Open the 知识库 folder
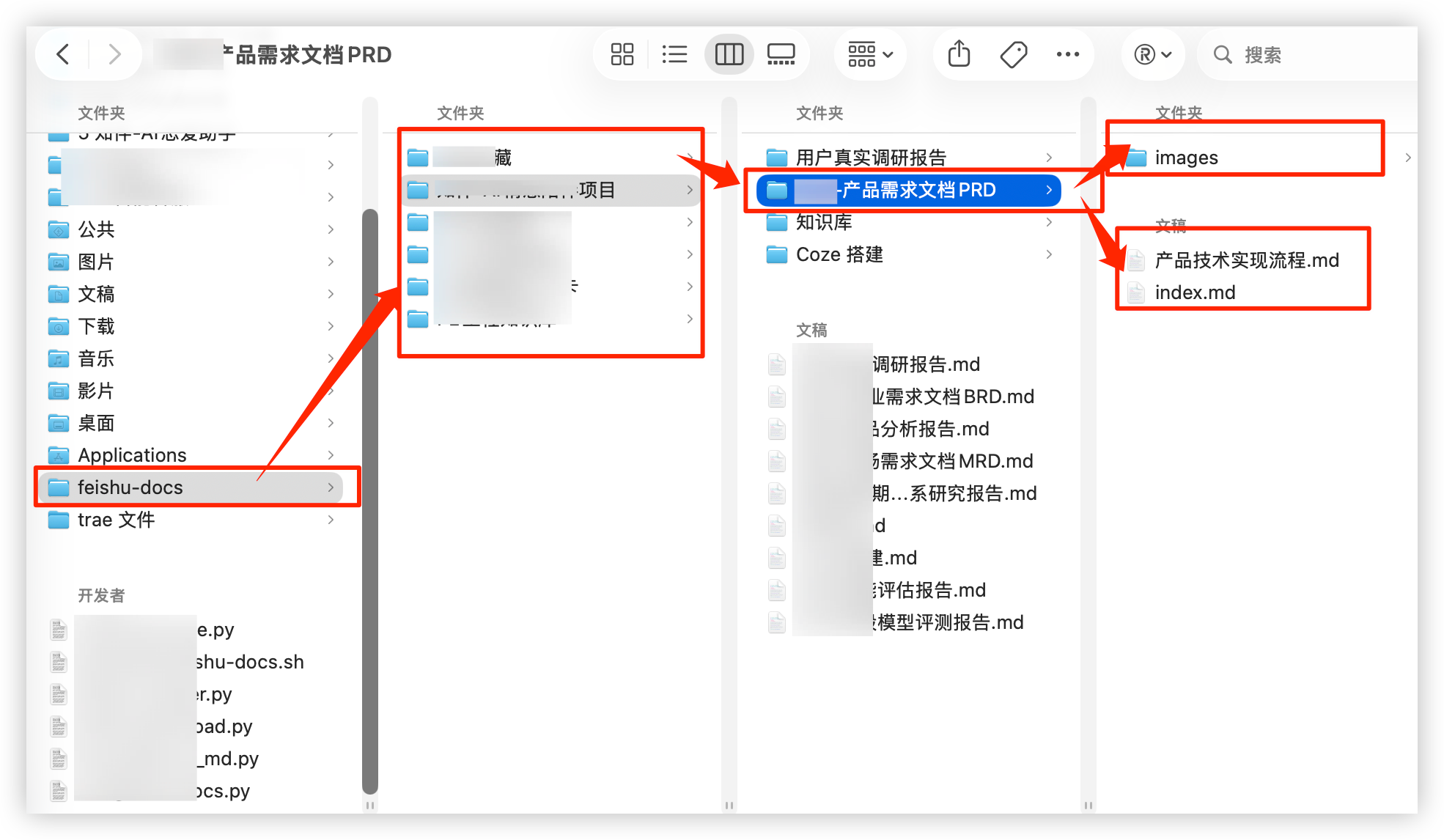 tap(824, 222)
